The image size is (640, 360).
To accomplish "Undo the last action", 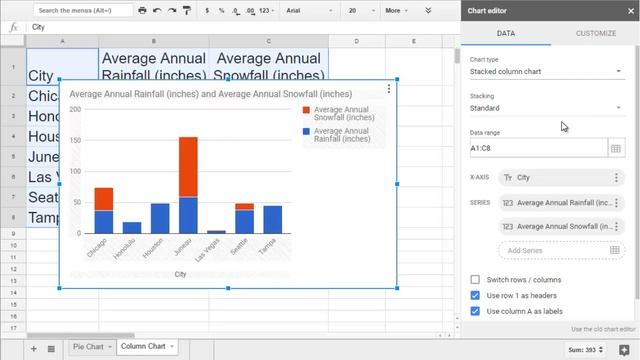I will tap(157, 11).
